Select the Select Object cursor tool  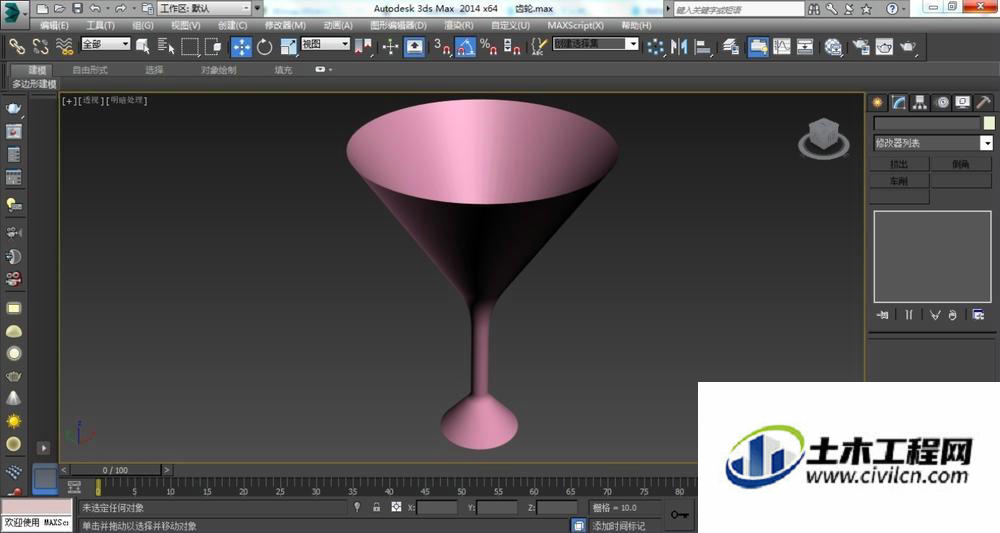click(x=143, y=47)
